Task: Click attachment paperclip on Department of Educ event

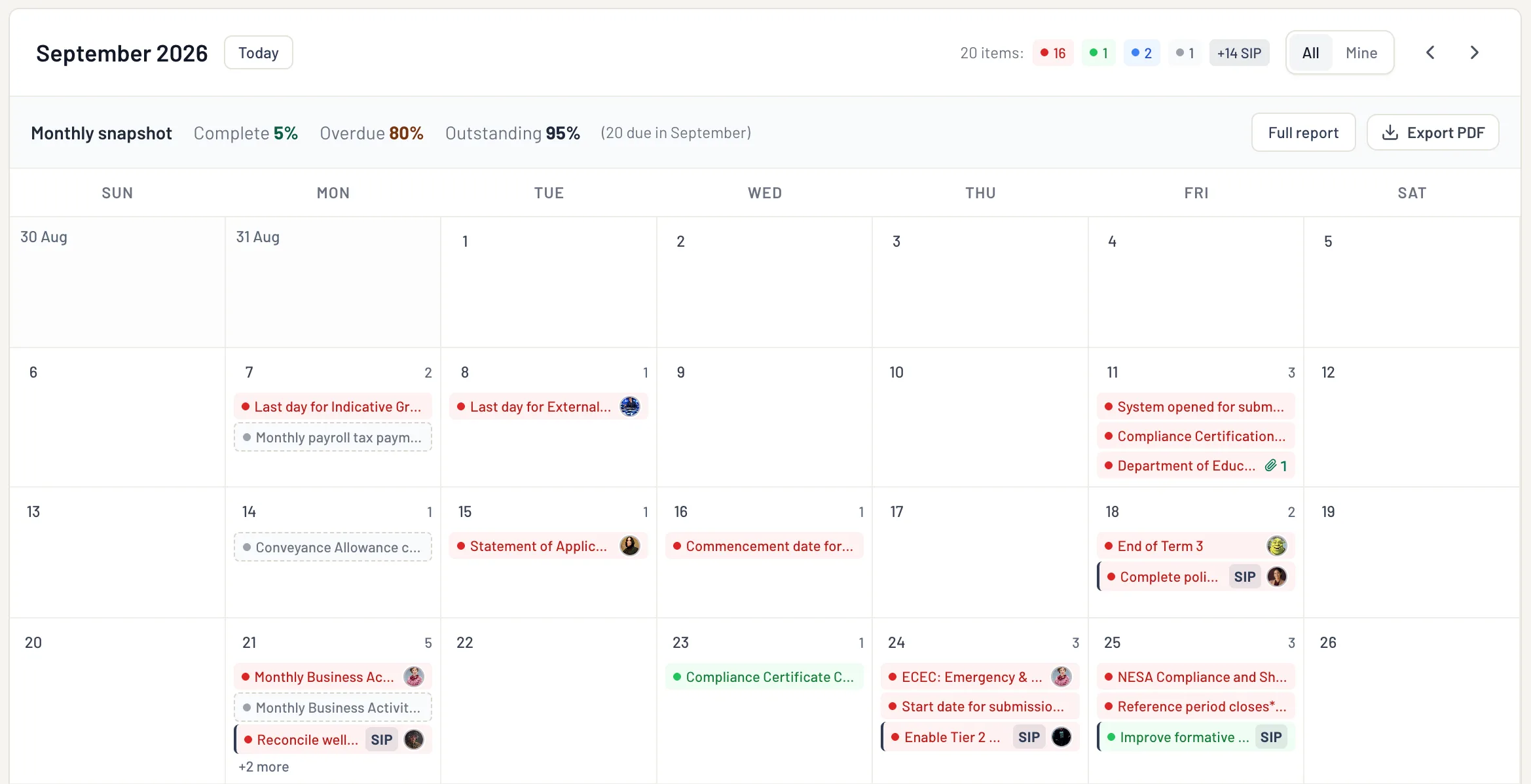Action: coord(1276,465)
